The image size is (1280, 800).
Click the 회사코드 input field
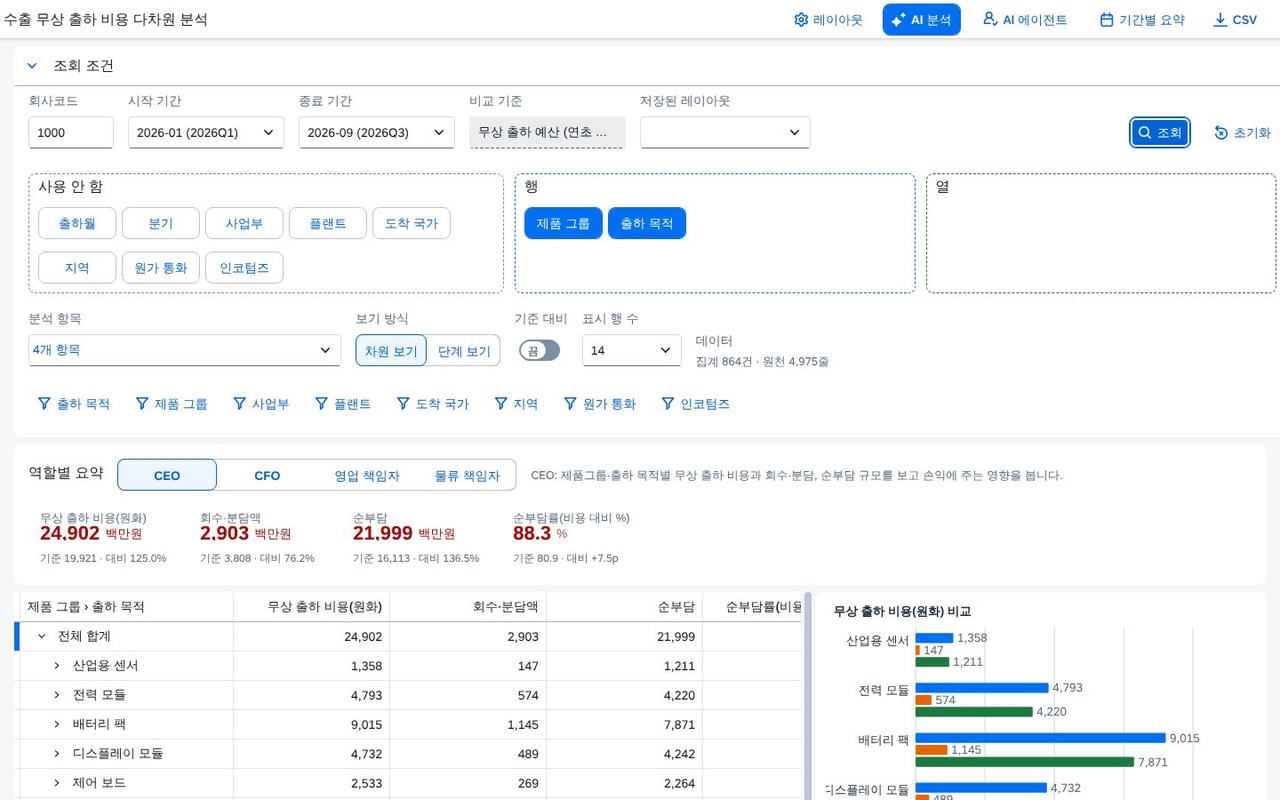point(71,132)
